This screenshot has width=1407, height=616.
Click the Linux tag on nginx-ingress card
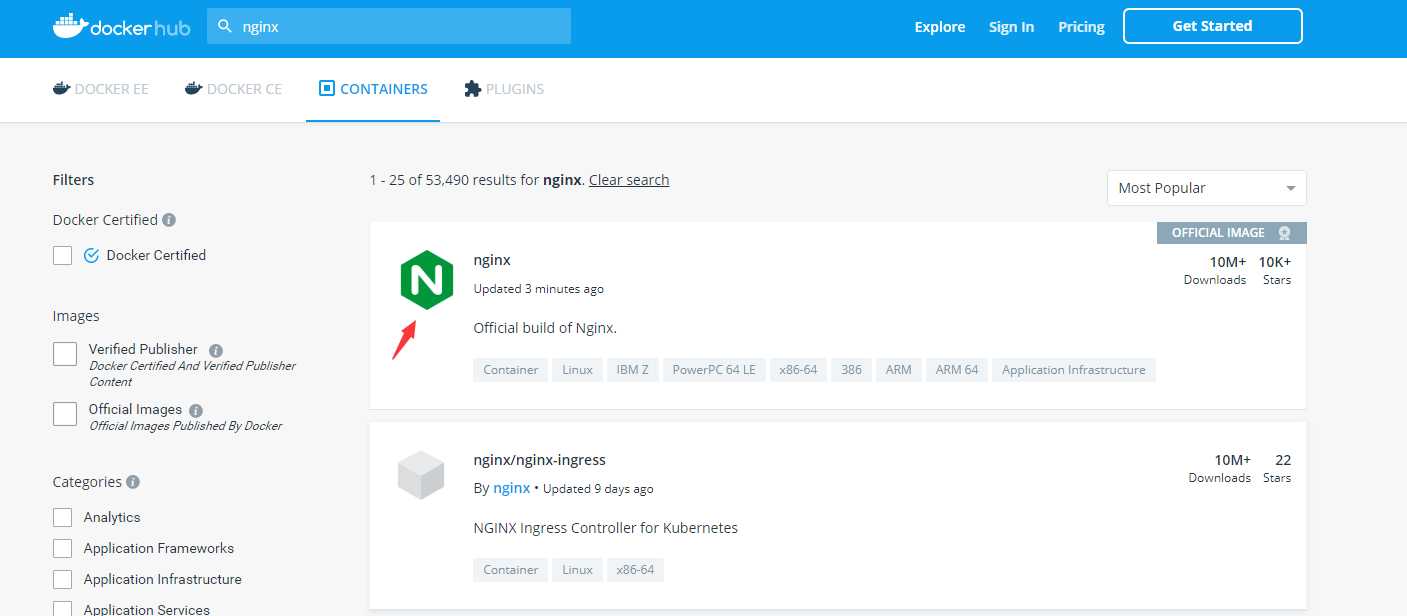[x=577, y=570]
